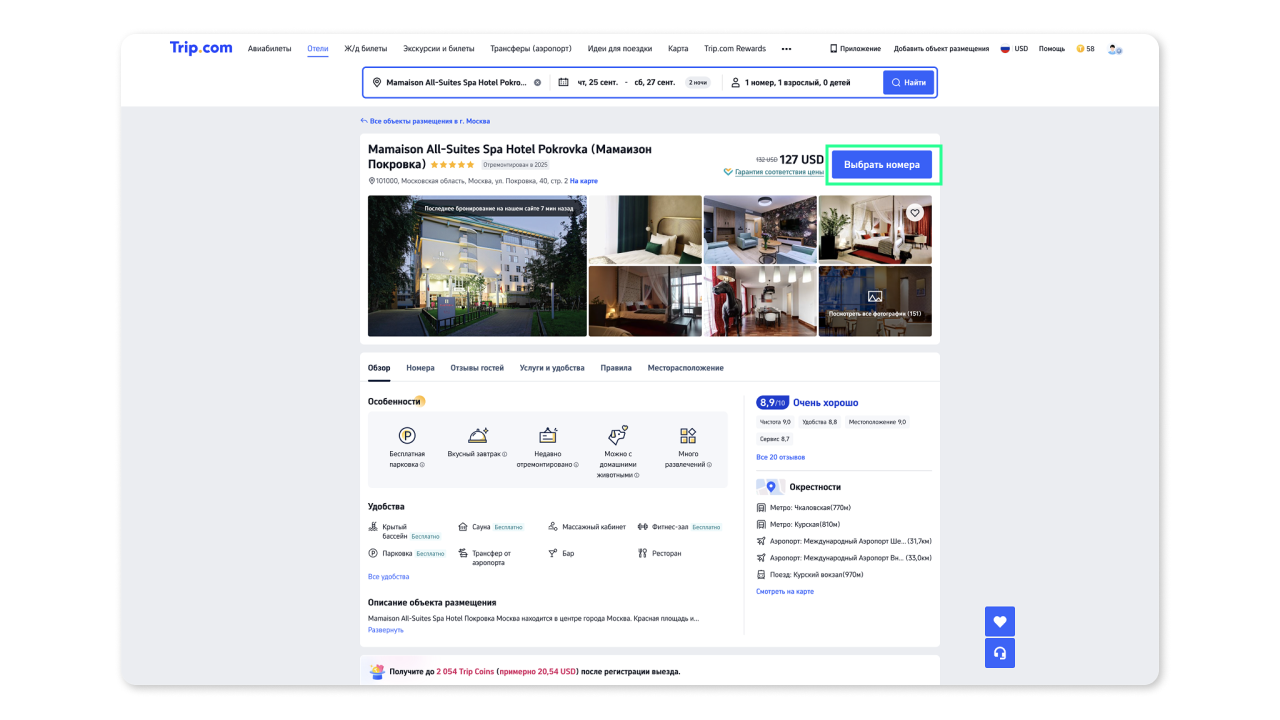The height and width of the screenshot is (720, 1280).
Task: Open the check-in date чт, 25 сент.
Action: 597,83
